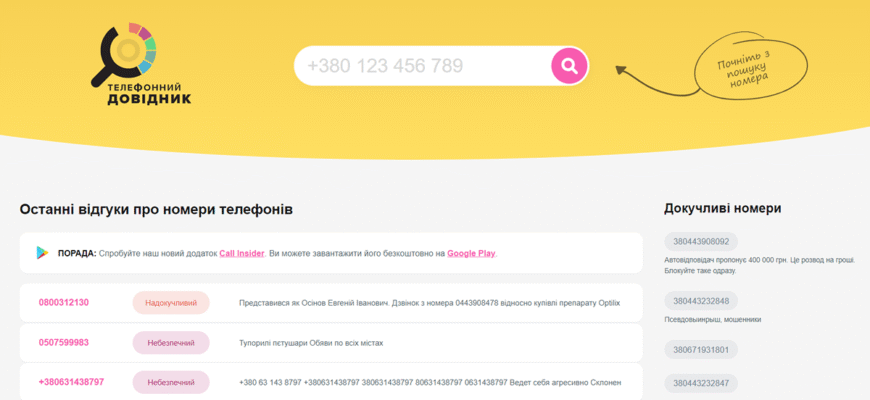Click the review text about Optilix
Screen dimensions: 870x400
coord(429,303)
